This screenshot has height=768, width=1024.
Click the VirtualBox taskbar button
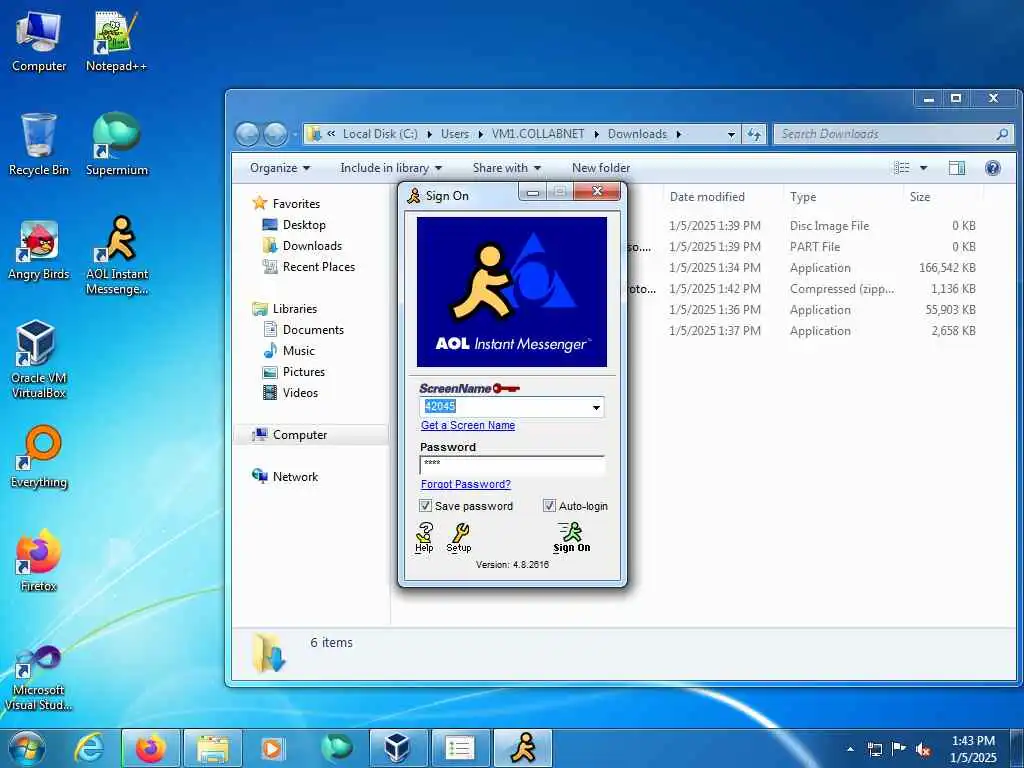(x=398, y=748)
